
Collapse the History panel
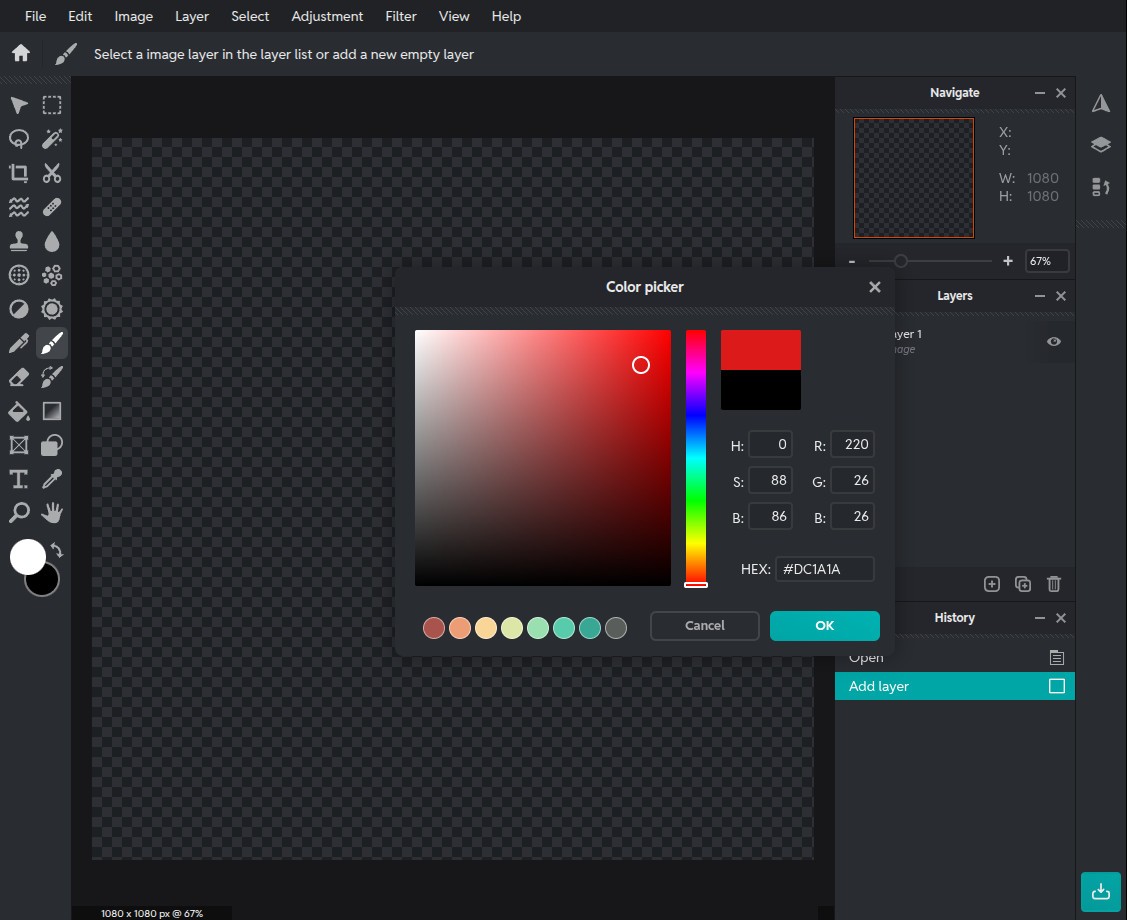[x=1039, y=618]
